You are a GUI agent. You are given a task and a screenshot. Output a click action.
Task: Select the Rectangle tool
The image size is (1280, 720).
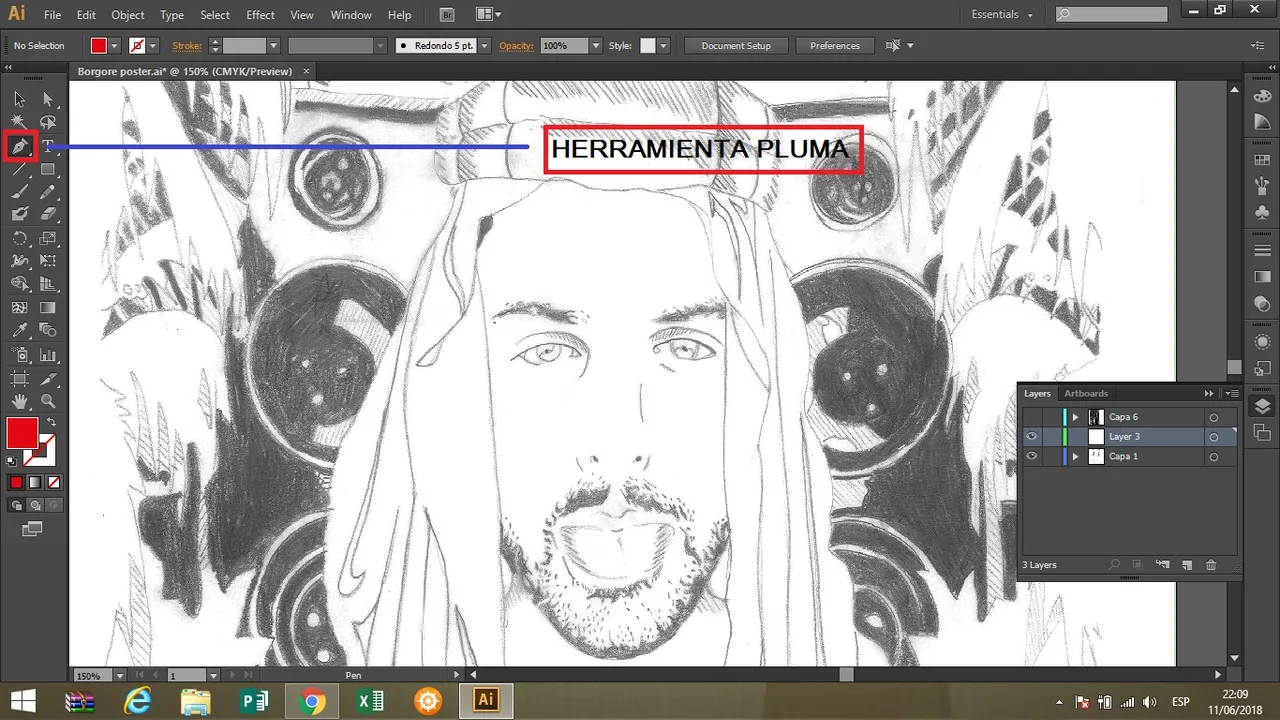click(x=47, y=169)
